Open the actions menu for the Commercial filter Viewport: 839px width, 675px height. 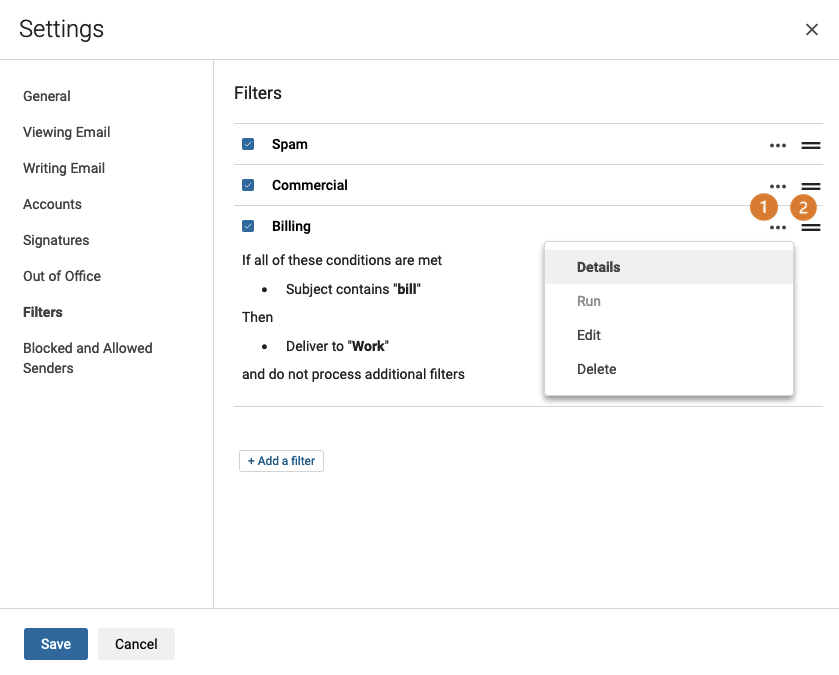coord(778,186)
